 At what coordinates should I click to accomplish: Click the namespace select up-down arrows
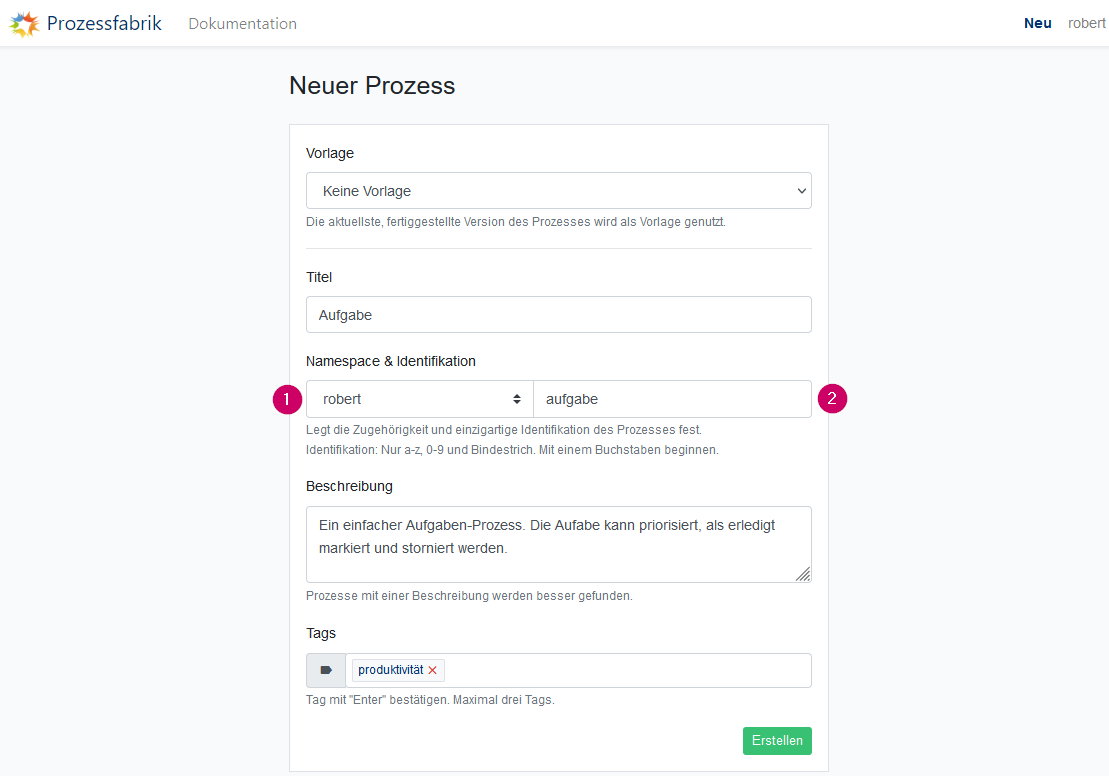click(x=517, y=399)
